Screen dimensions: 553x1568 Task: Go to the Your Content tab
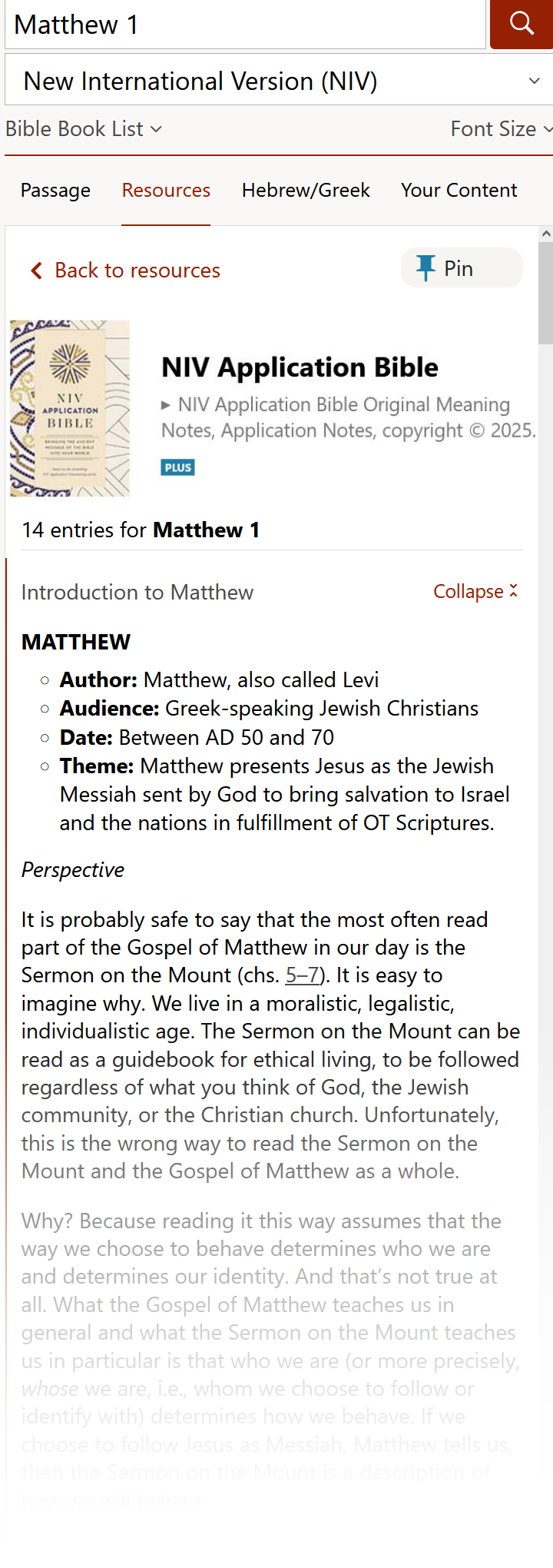click(459, 190)
